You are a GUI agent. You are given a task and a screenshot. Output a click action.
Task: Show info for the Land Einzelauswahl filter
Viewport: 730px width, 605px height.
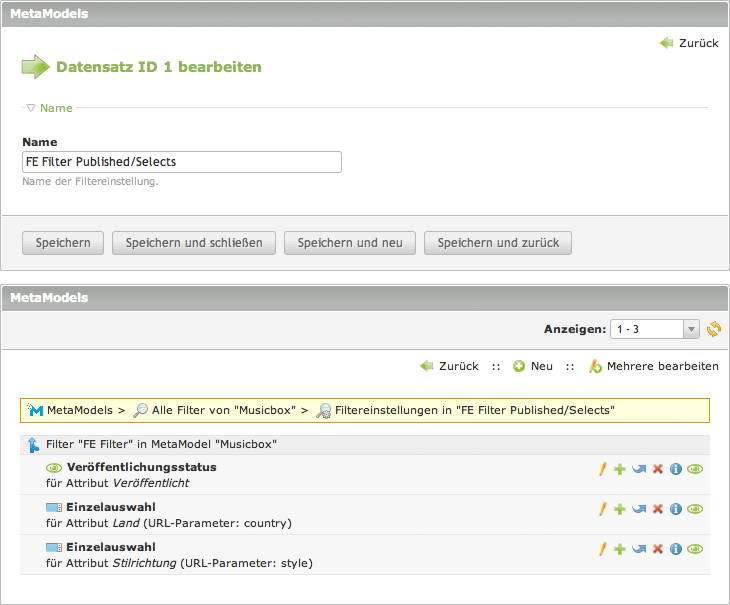(676, 509)
